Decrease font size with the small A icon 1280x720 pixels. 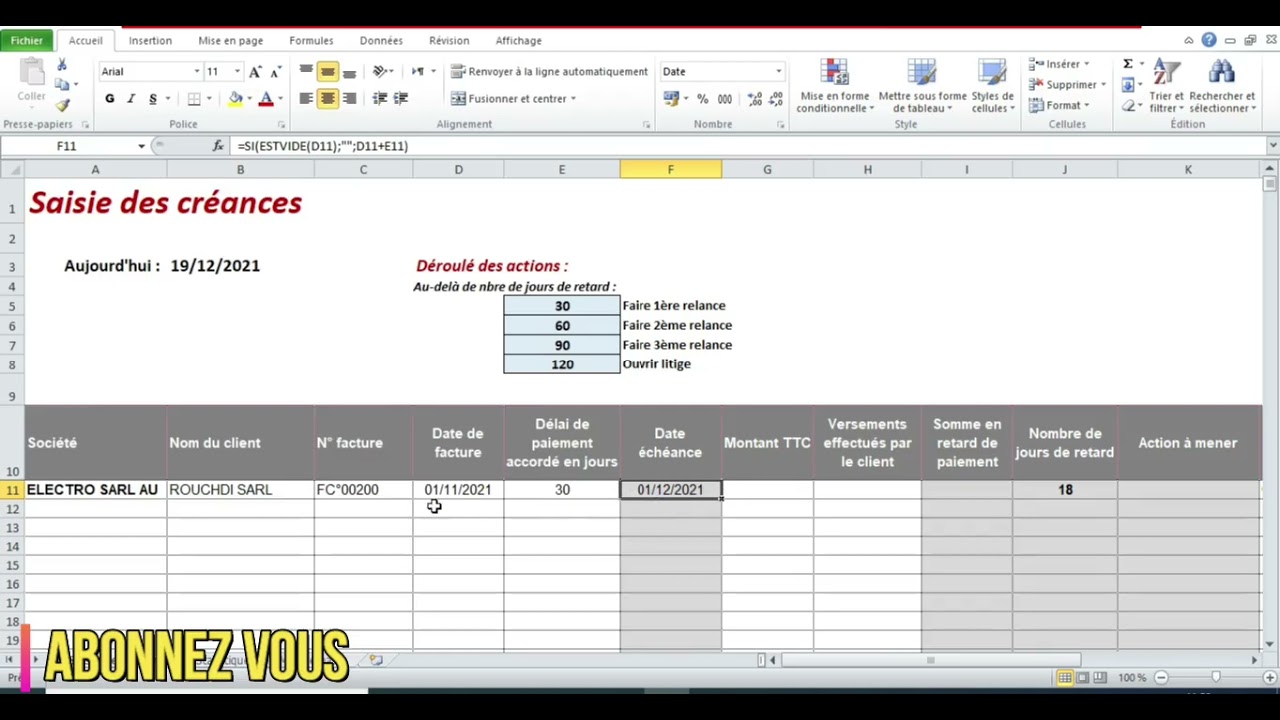(x=274, y=72)
